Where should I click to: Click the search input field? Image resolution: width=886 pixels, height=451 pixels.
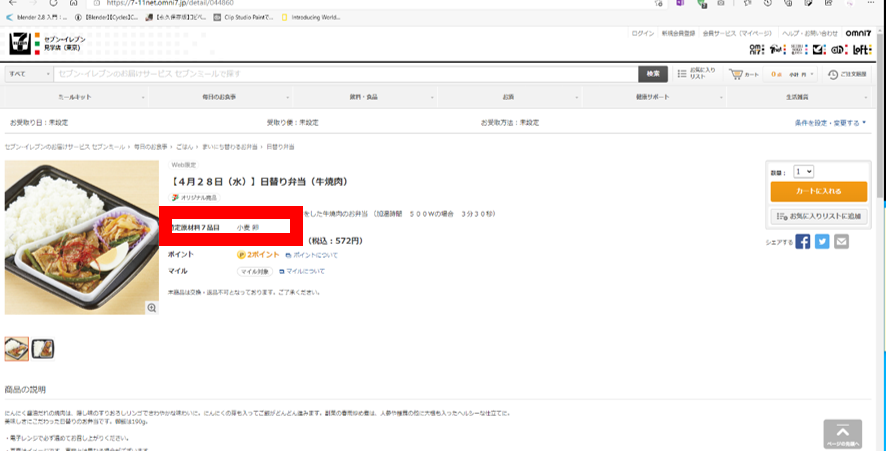point(346,74)
